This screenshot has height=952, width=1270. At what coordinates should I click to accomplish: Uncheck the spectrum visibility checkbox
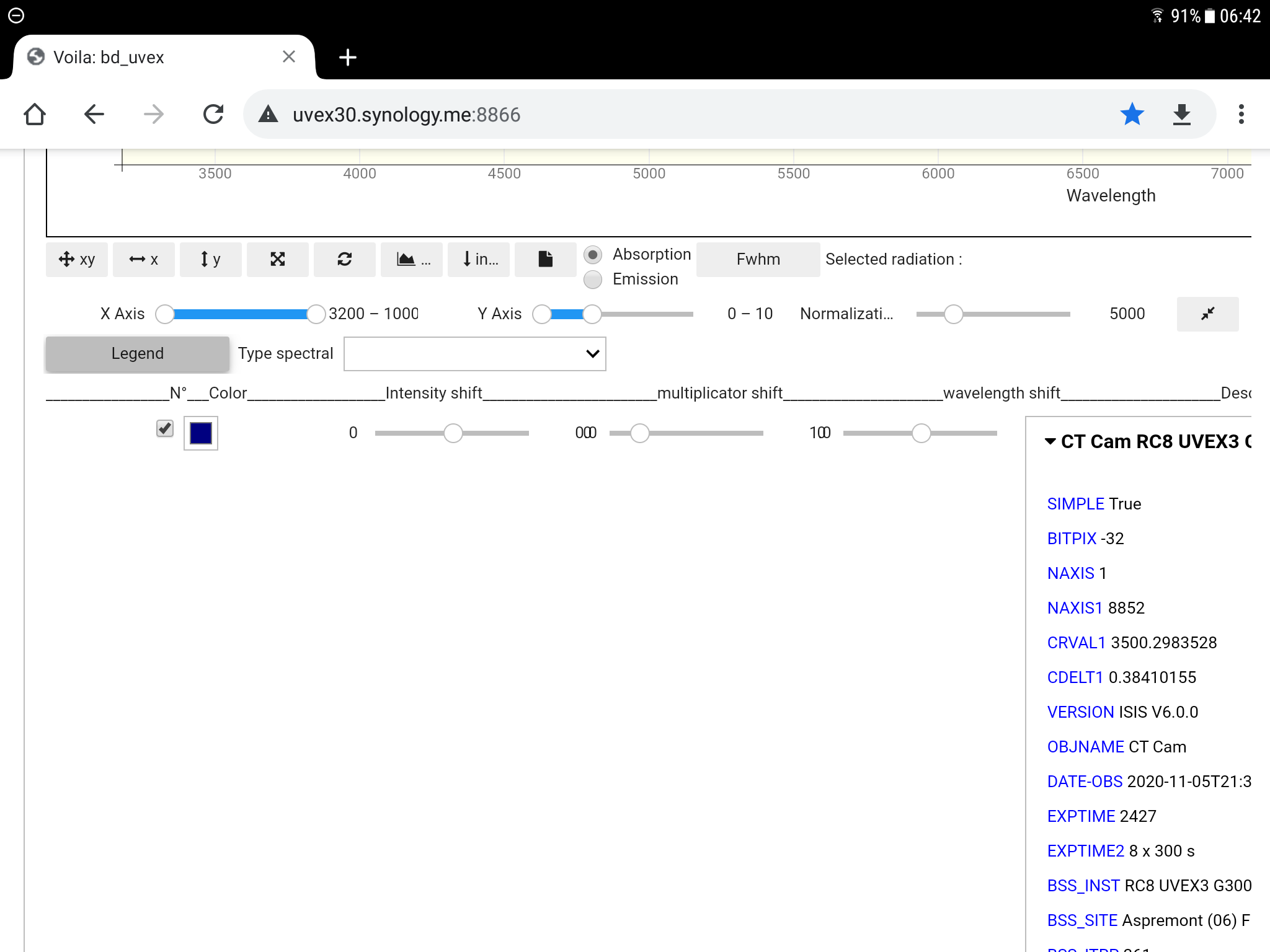(165, 428)
